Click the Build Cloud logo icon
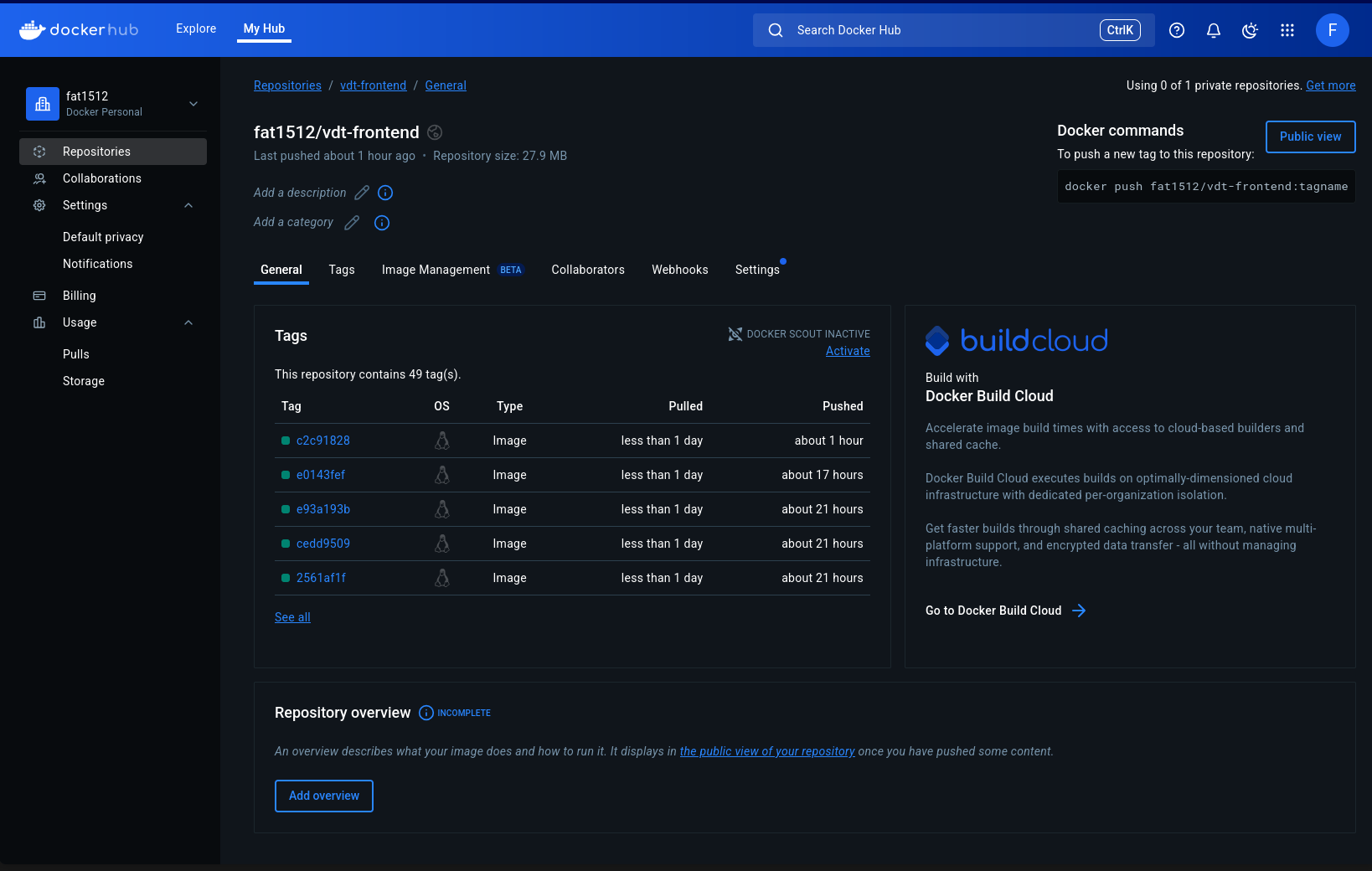 coord(937,341)
